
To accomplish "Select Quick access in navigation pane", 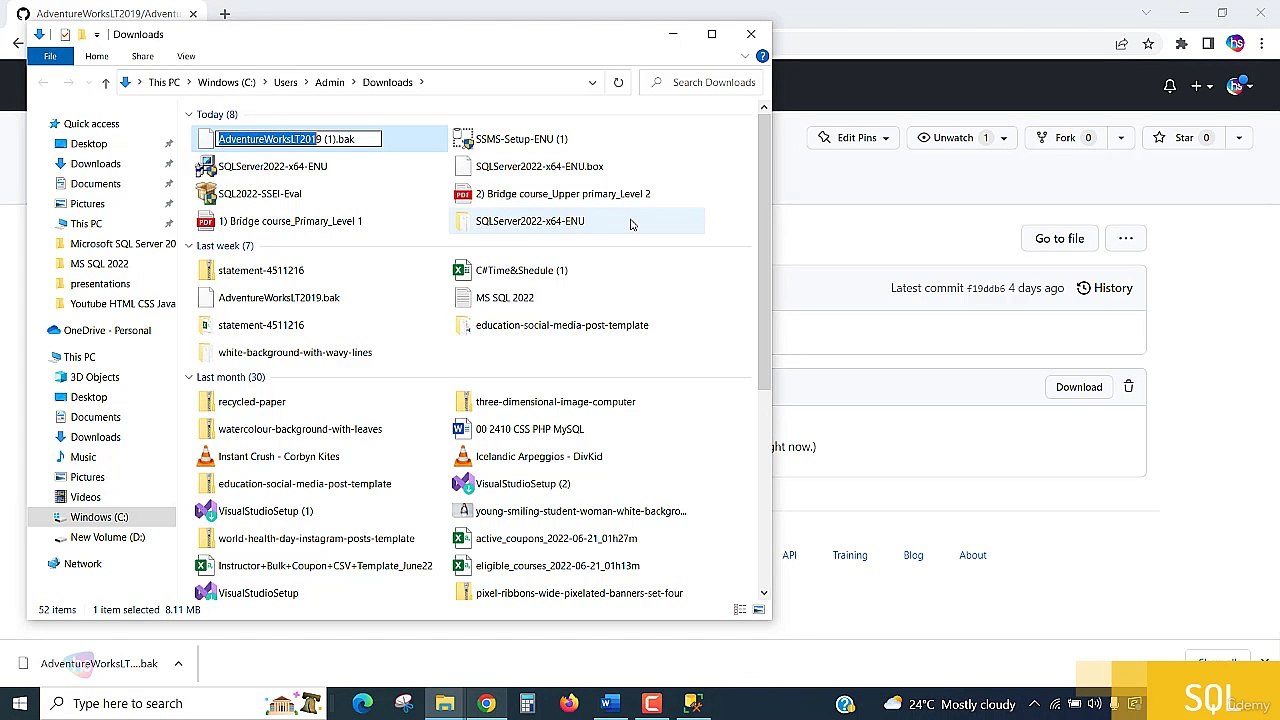I will pos(91,124).
